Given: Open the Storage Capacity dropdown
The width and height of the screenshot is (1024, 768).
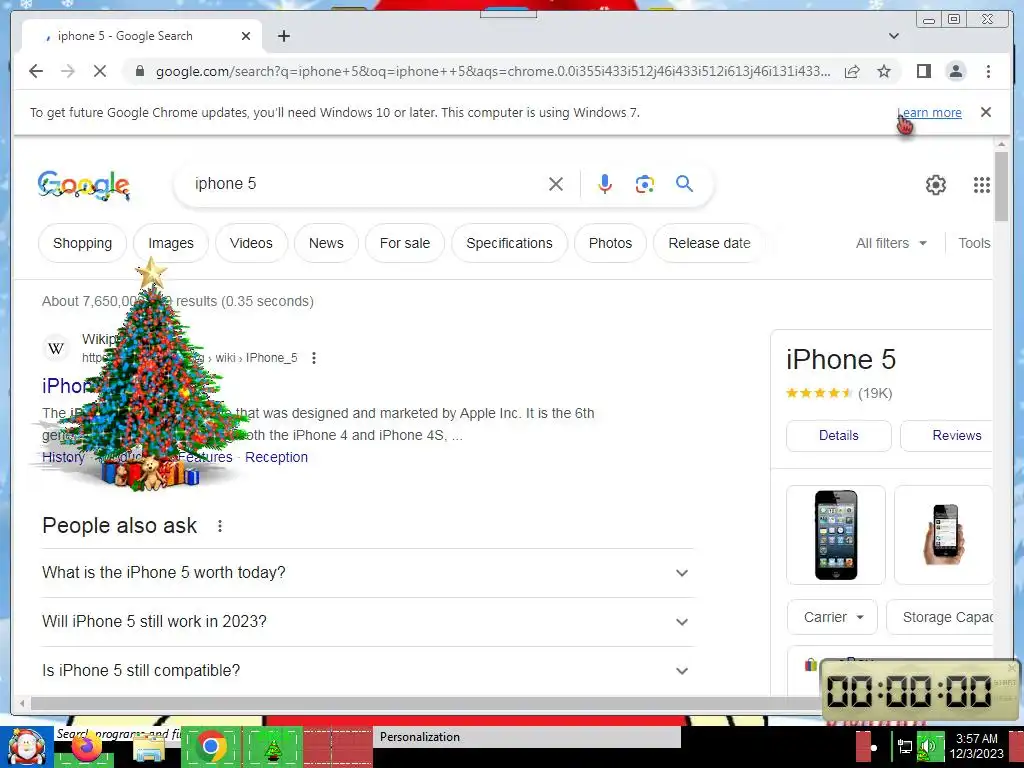Looking at the screenshot, I should [x=940, y=617].
